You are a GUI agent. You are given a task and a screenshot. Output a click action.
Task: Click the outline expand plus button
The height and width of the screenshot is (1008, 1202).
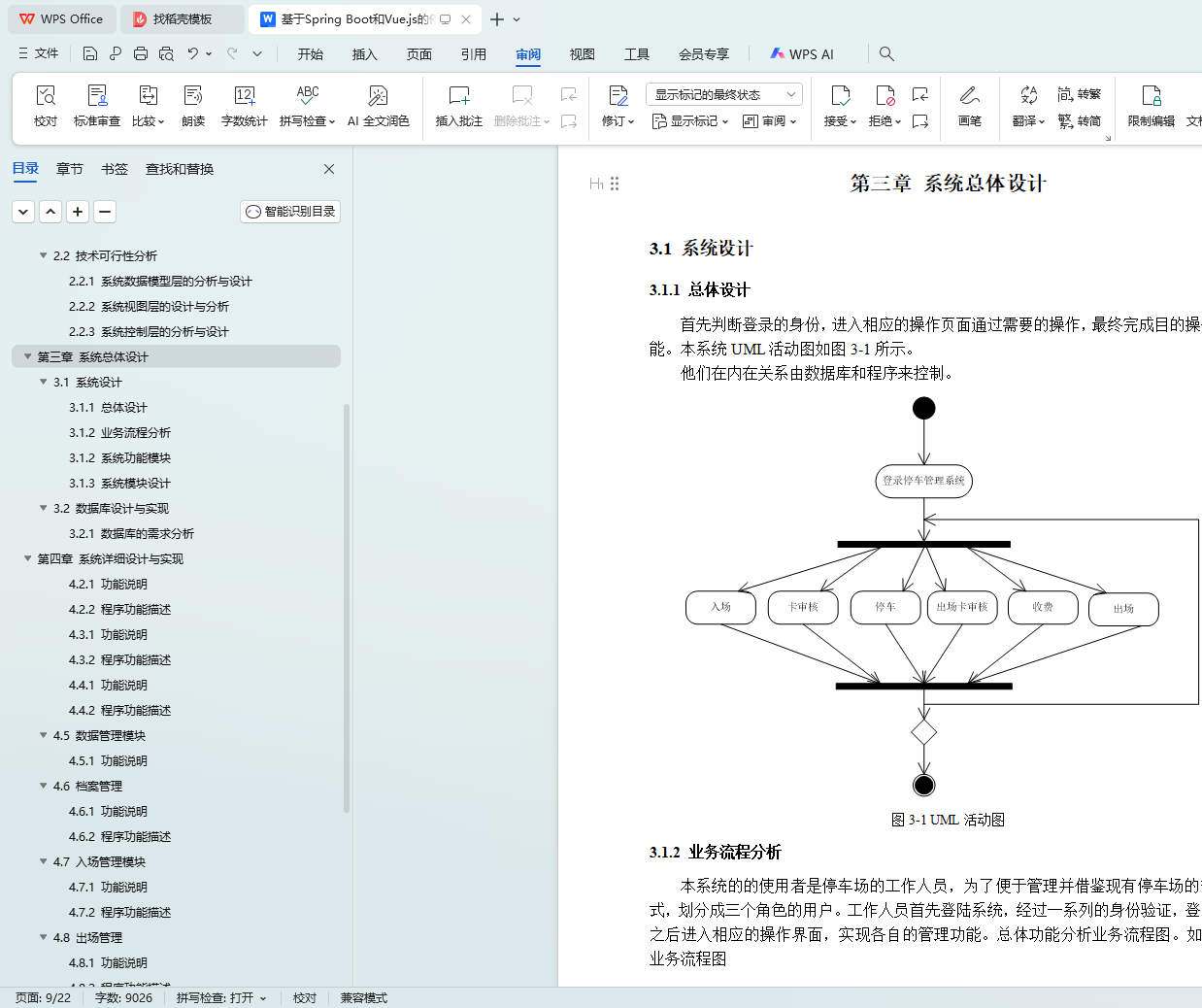pyautogui.click(x=78, y=211)
